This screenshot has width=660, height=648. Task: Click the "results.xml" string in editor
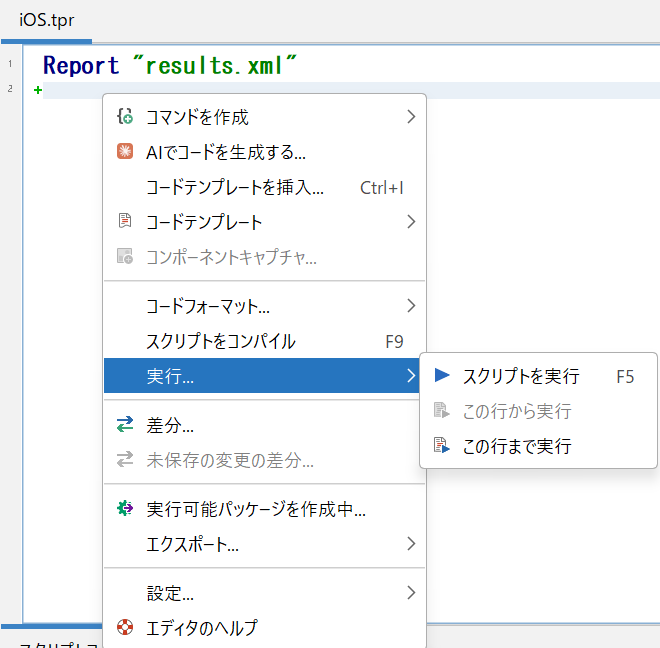point(215,65)
